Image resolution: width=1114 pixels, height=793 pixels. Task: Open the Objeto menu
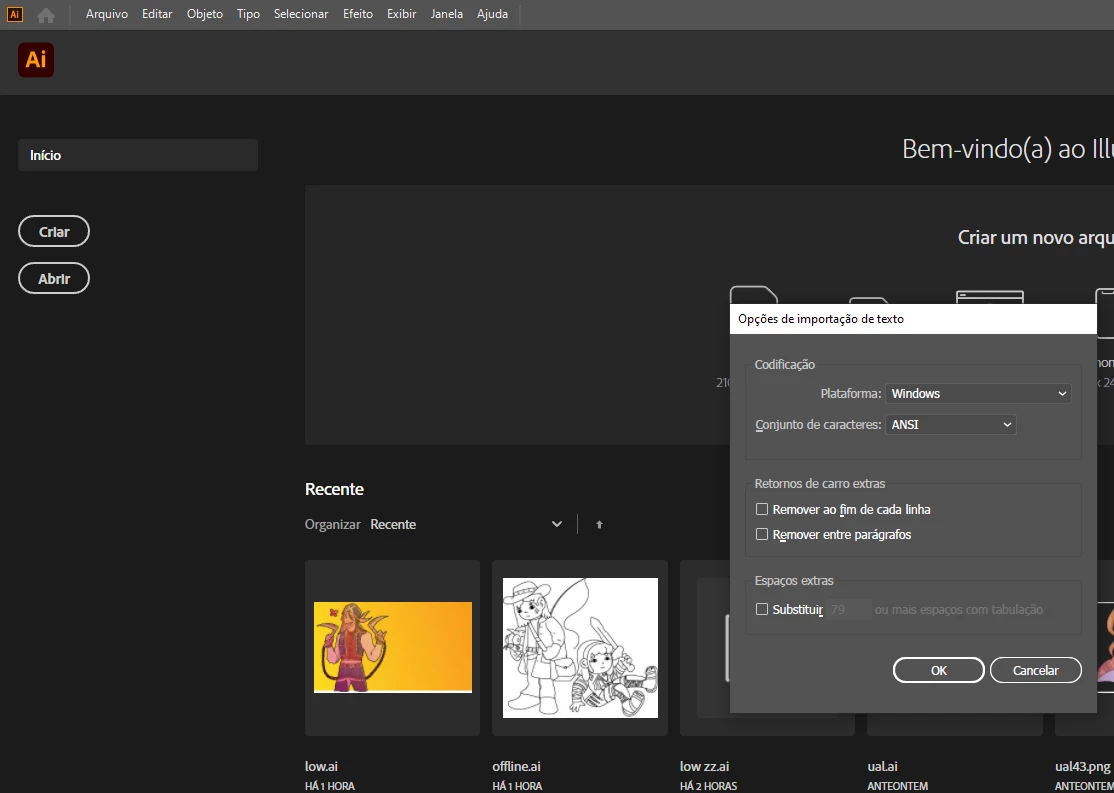click(x=205, y=14)
